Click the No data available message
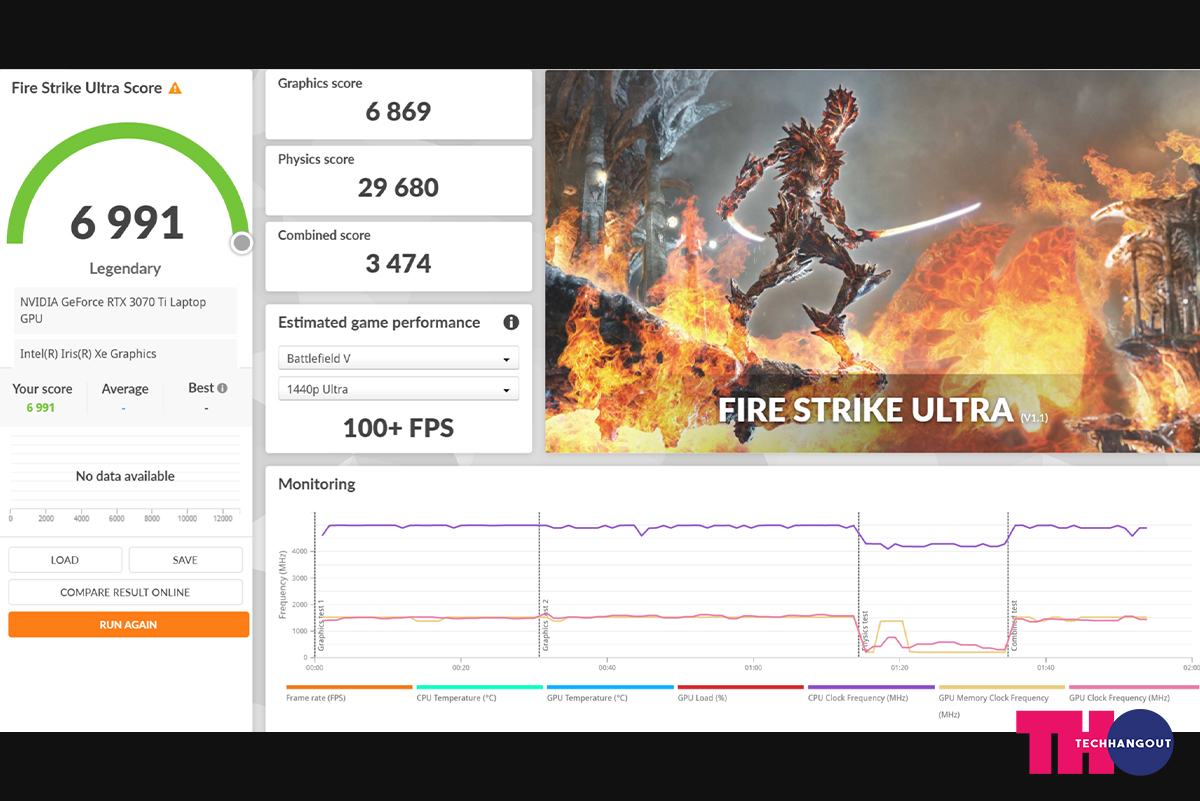The image size is (1200, 801). click(x=125, y=476)
